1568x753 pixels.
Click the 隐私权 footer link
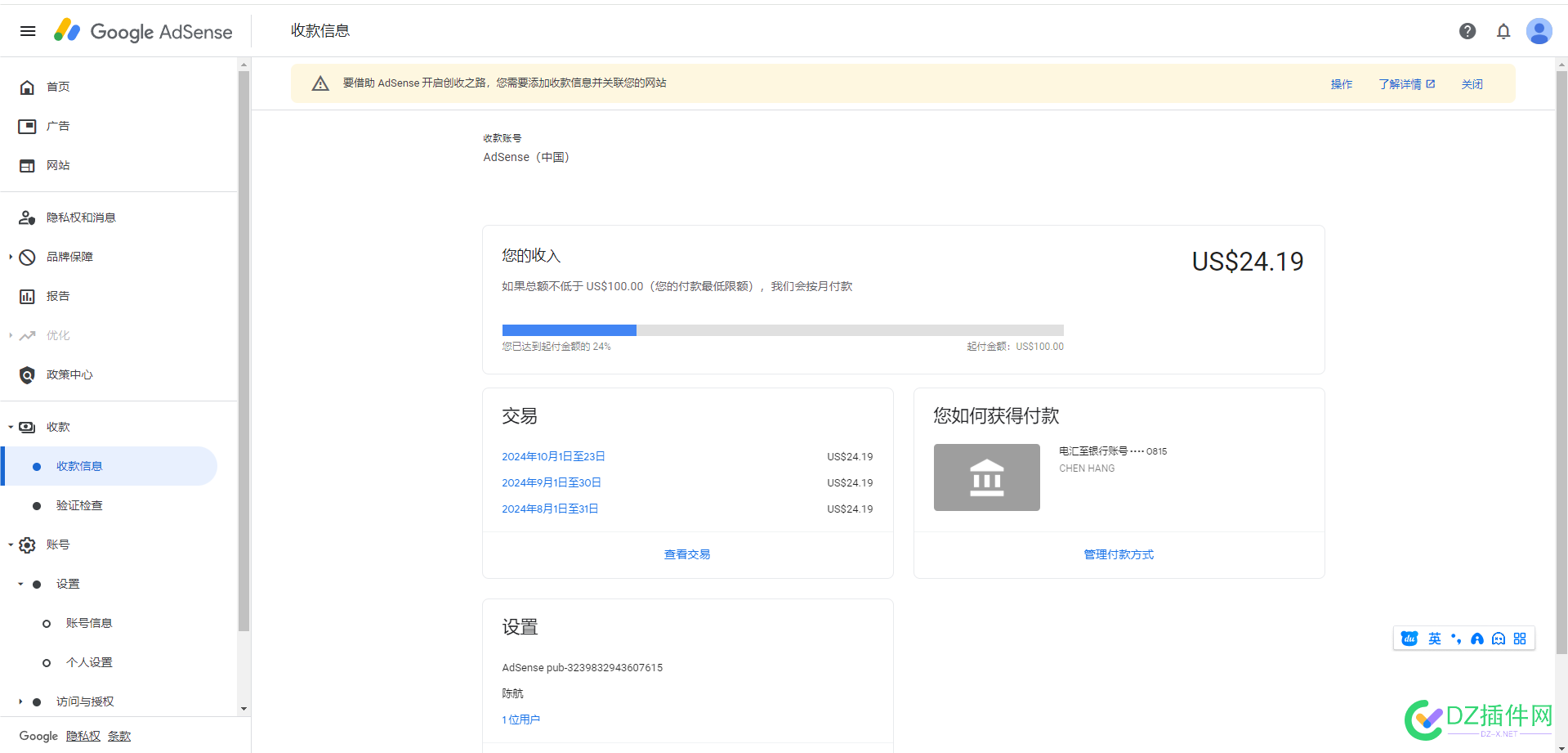83,736
